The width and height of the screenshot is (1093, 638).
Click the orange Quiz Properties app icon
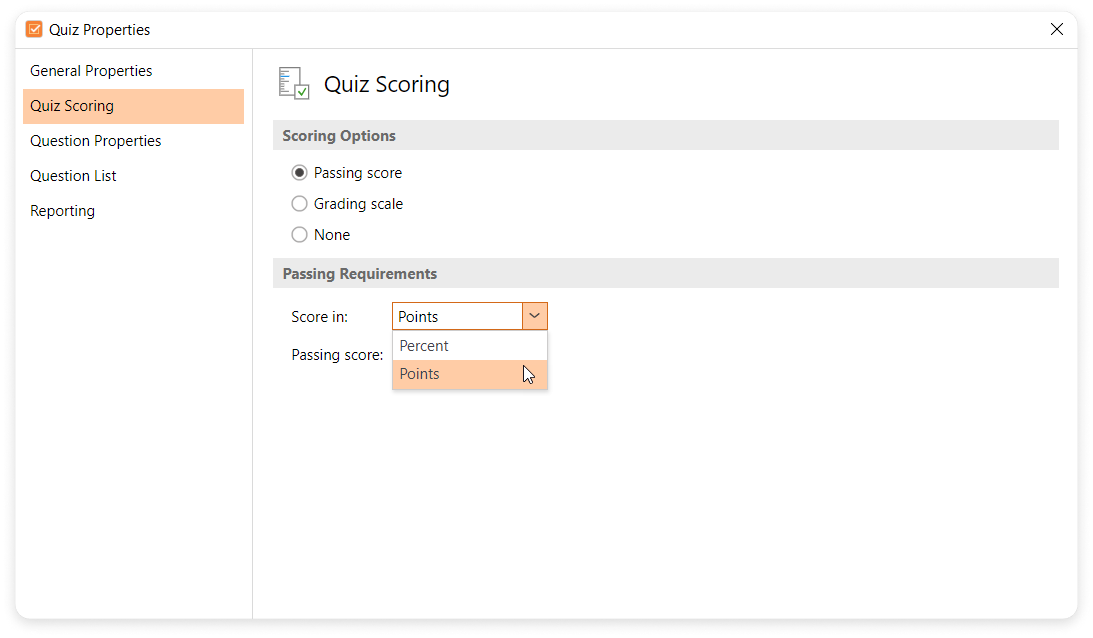pyautogui.click(x=34, y=30)
